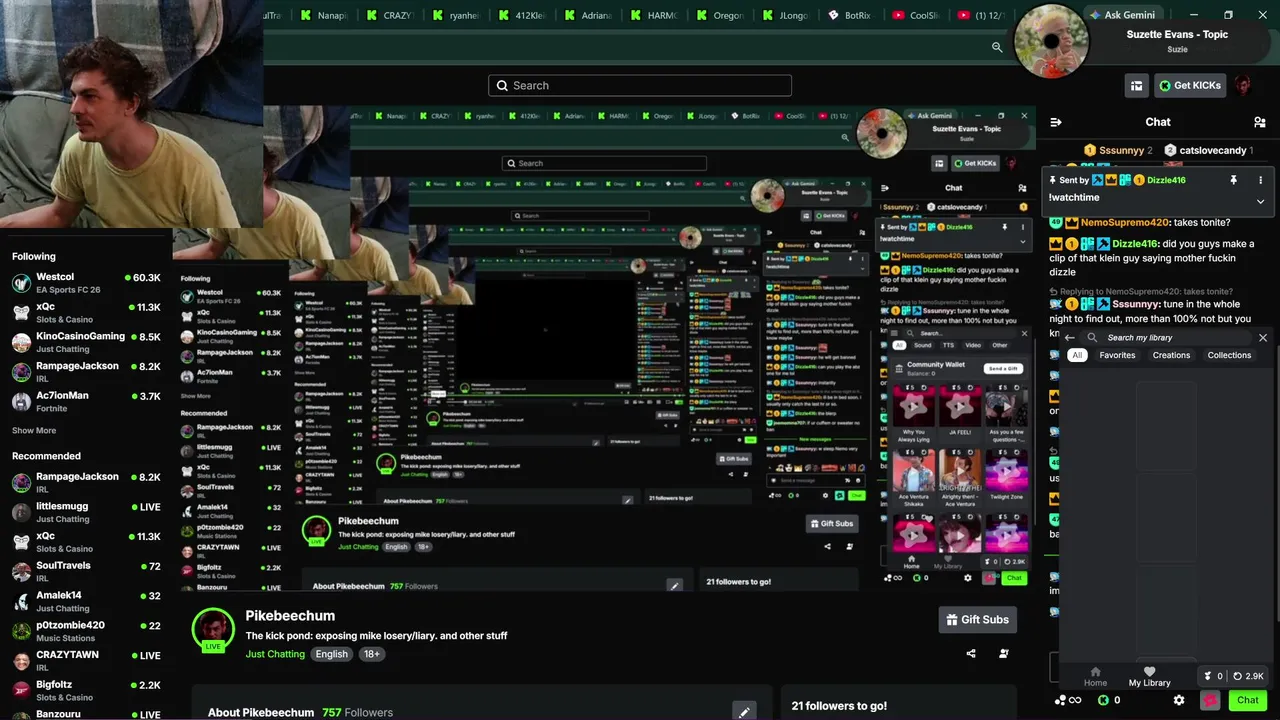Edit the About Pikebeechum section
Image resolution: width=1280 pixels, height=720 pixels.
click(744, 712)
